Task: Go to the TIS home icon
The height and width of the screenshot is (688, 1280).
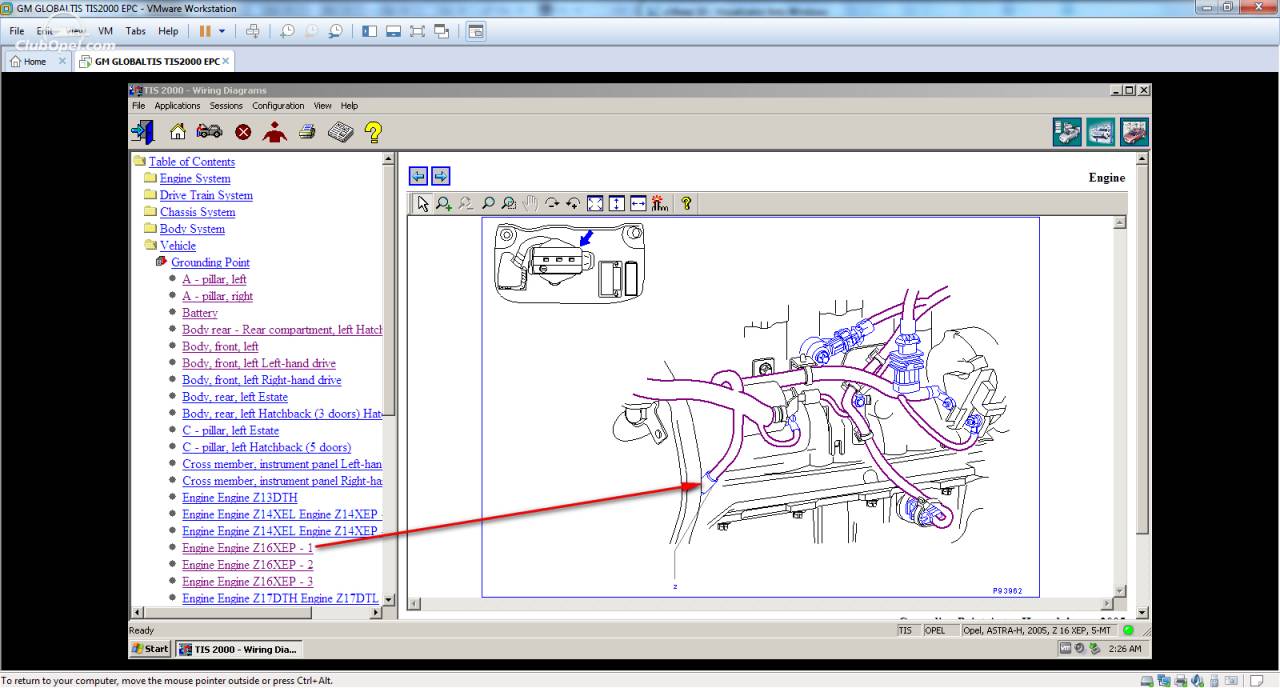Action: click(x=178, y=131)
